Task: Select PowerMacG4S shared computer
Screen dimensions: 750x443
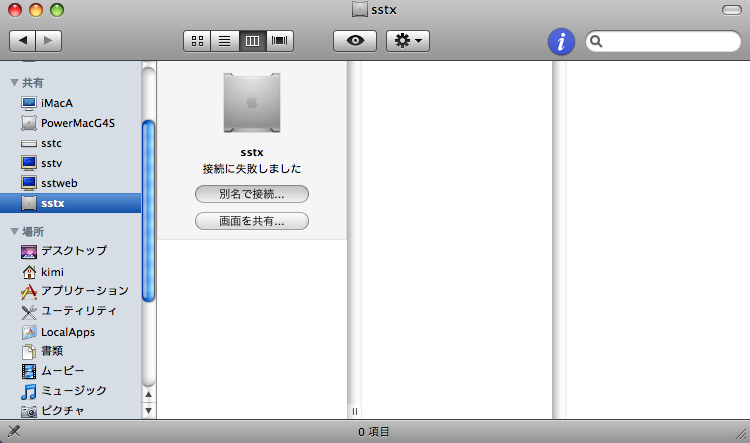Action: click(78, 123)
